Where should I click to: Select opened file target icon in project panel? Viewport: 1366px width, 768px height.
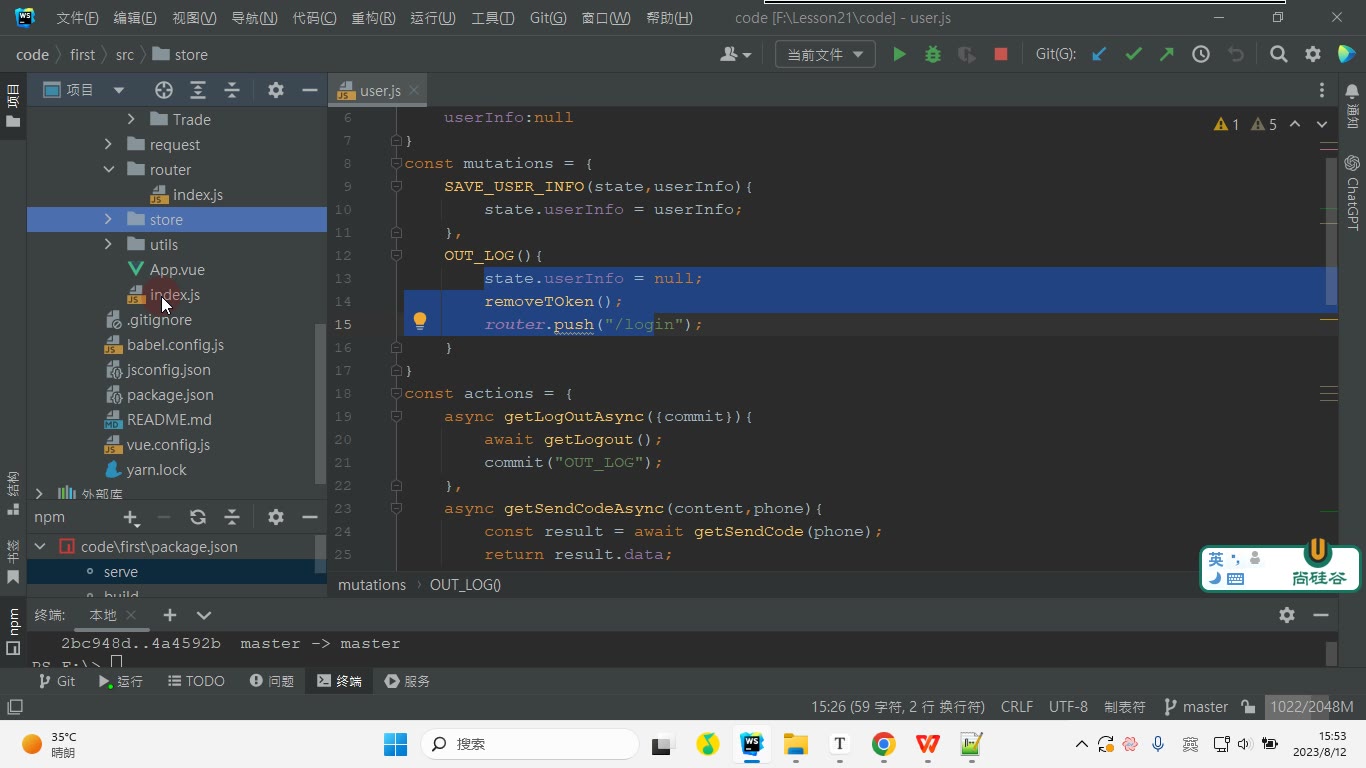(164, 90)
